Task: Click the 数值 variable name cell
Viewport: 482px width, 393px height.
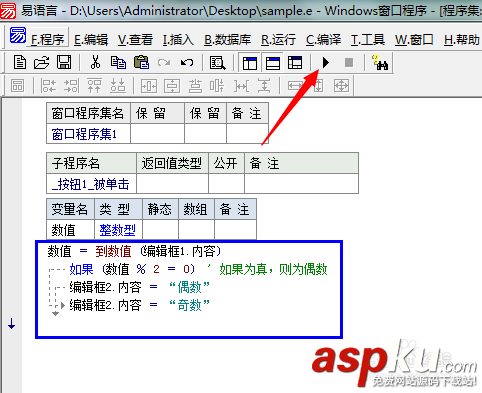Action: (x=71, y=230)
